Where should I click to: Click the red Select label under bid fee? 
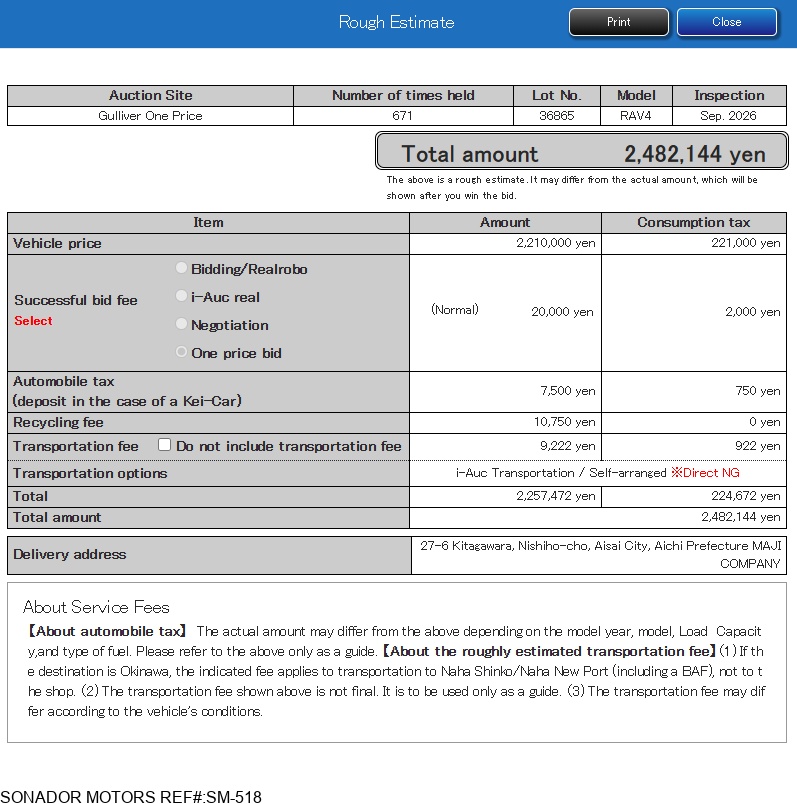pos(33,321)
